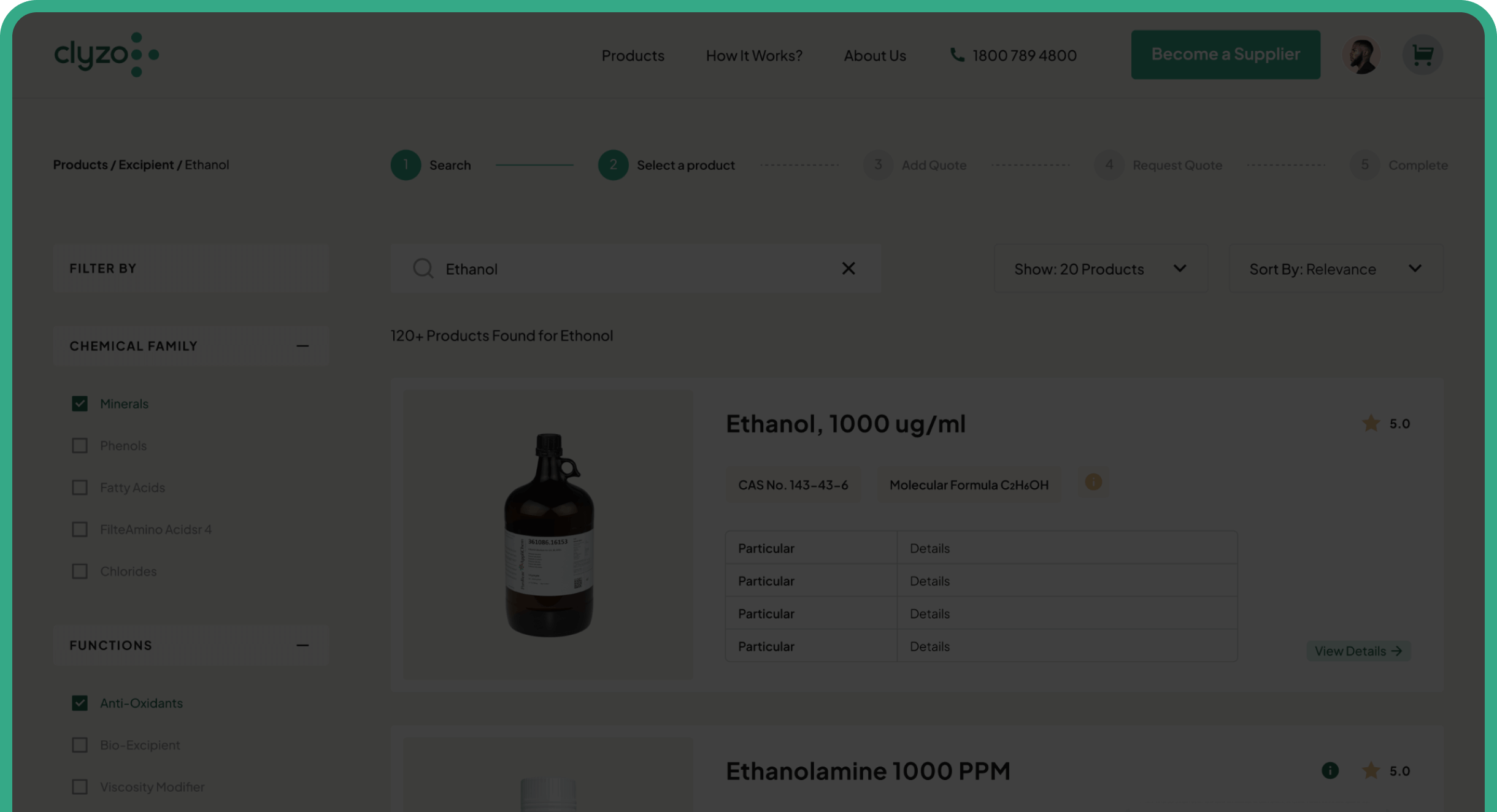Clear the Ethanol search with X

[x=849, y=268]
